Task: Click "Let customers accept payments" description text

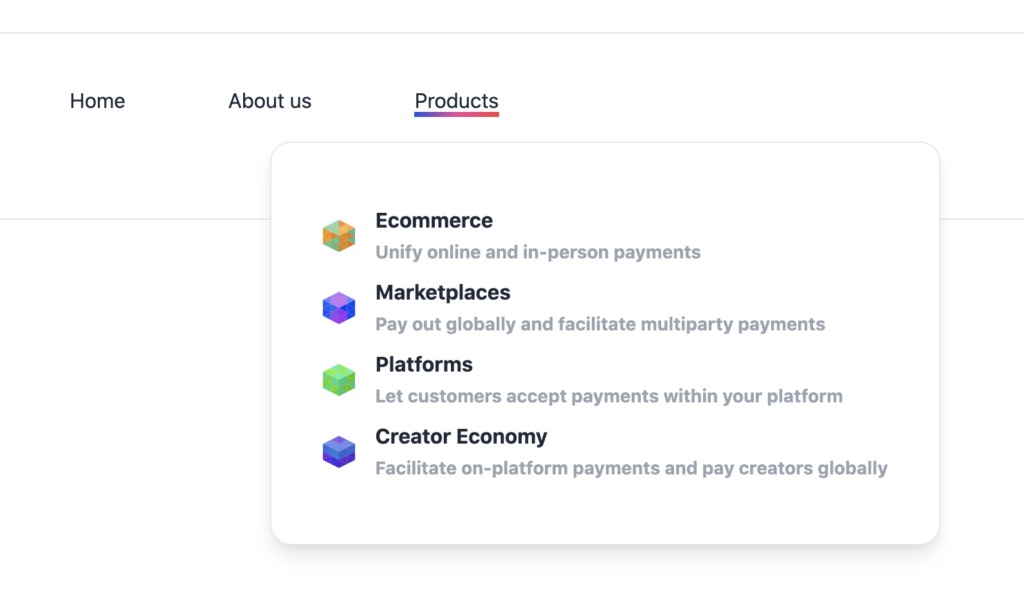Action: pyautogui.click(x=609, y=396)
